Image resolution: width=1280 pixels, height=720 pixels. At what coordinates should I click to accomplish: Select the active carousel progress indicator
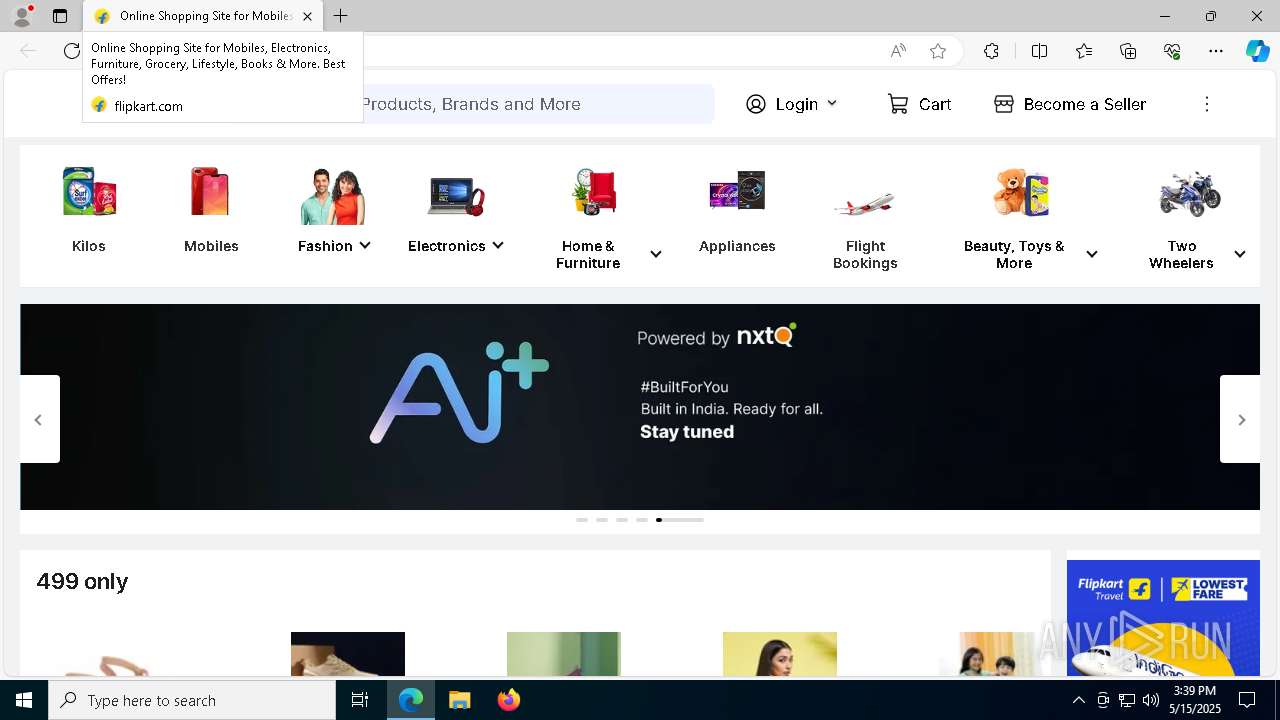(x=680, y=520)
